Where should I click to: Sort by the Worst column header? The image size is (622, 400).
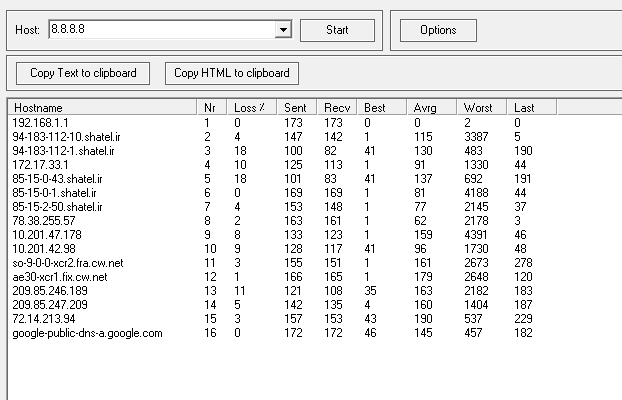[x=482, y=107]
